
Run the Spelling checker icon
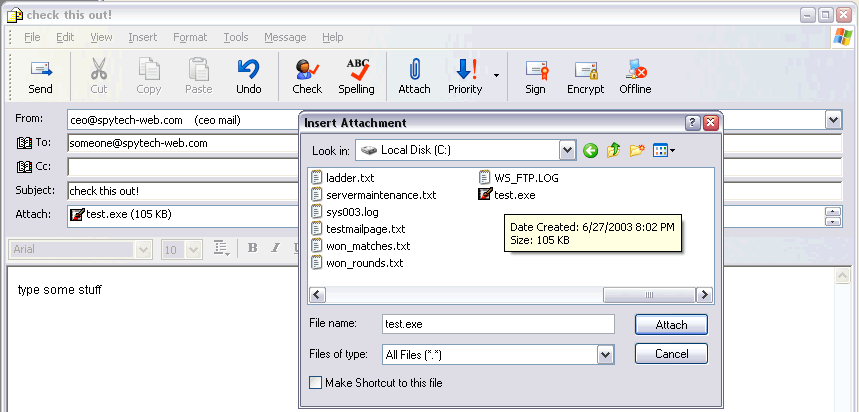[x=356, y=76]
